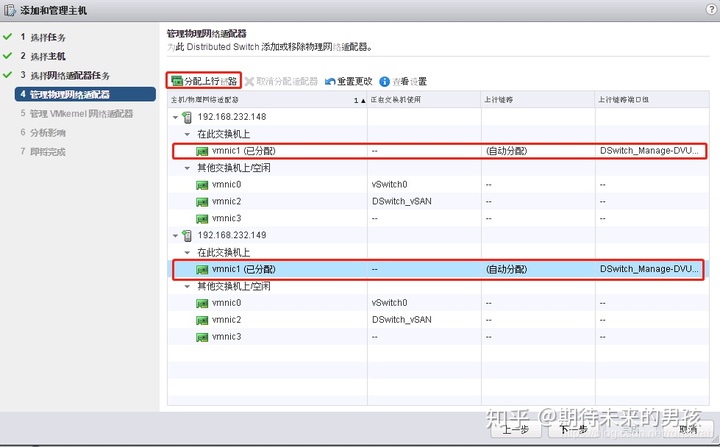The height and width of the screenshot is (447, 720).
Task: Select vmnic1 (已分配) under 192.168.232.148
Action: [438, 151]
